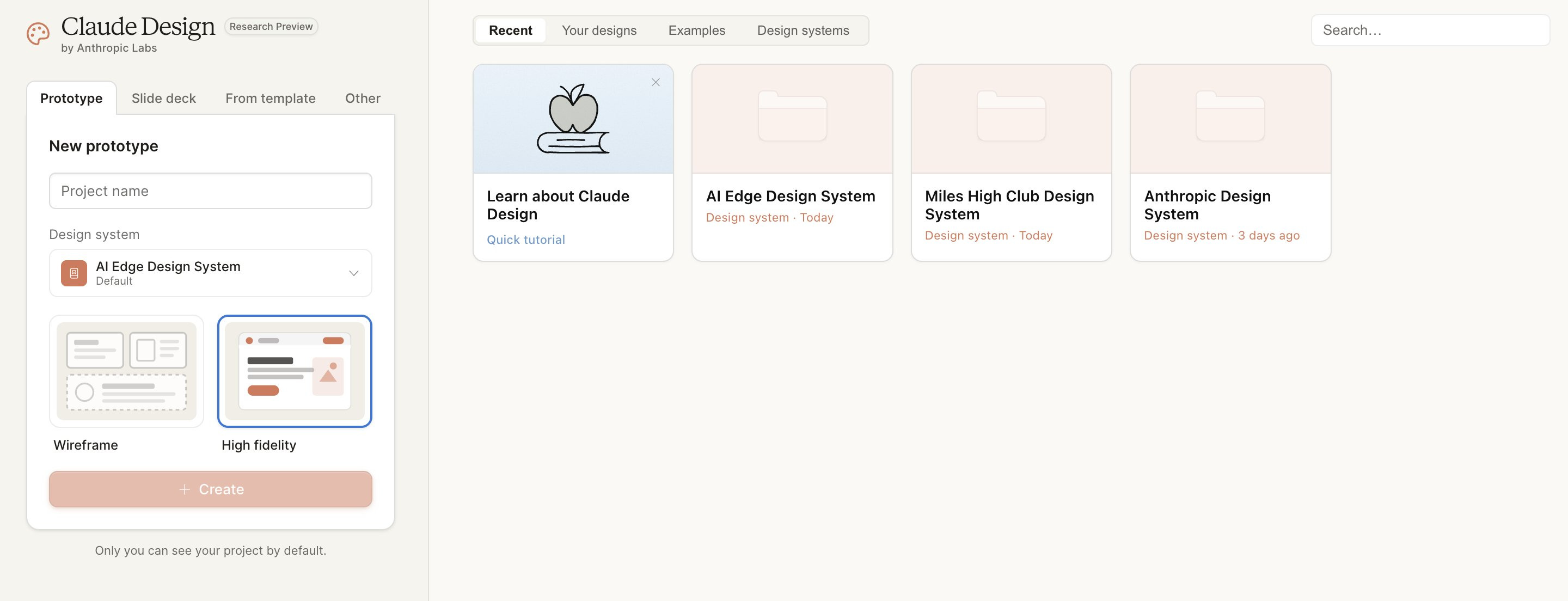Viewport: 1568px width, 601px height.
Task: Dismiss the Learn about Claude Design card
Action: (656, 82)
